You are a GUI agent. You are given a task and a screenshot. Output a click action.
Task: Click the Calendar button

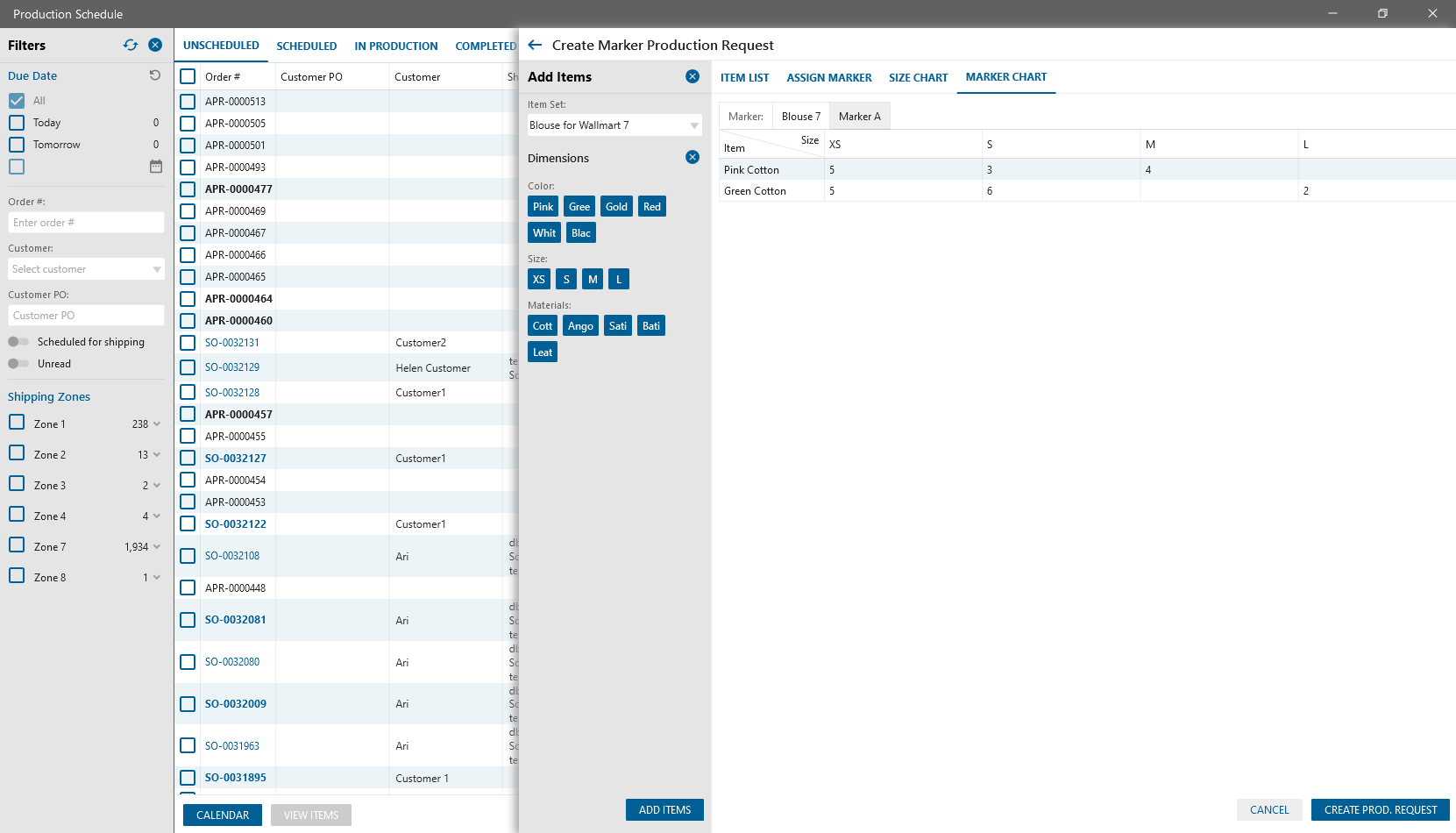(223, 815)
